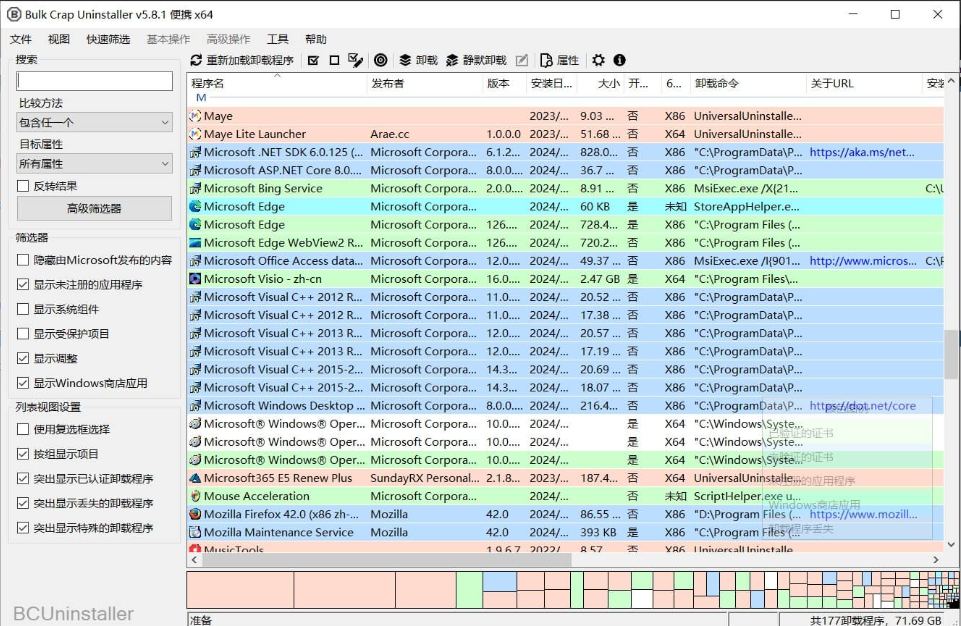Uncheck 显示Windows商店应用
The height and width of the screenshot is (626, 961).
click(23, 383)
